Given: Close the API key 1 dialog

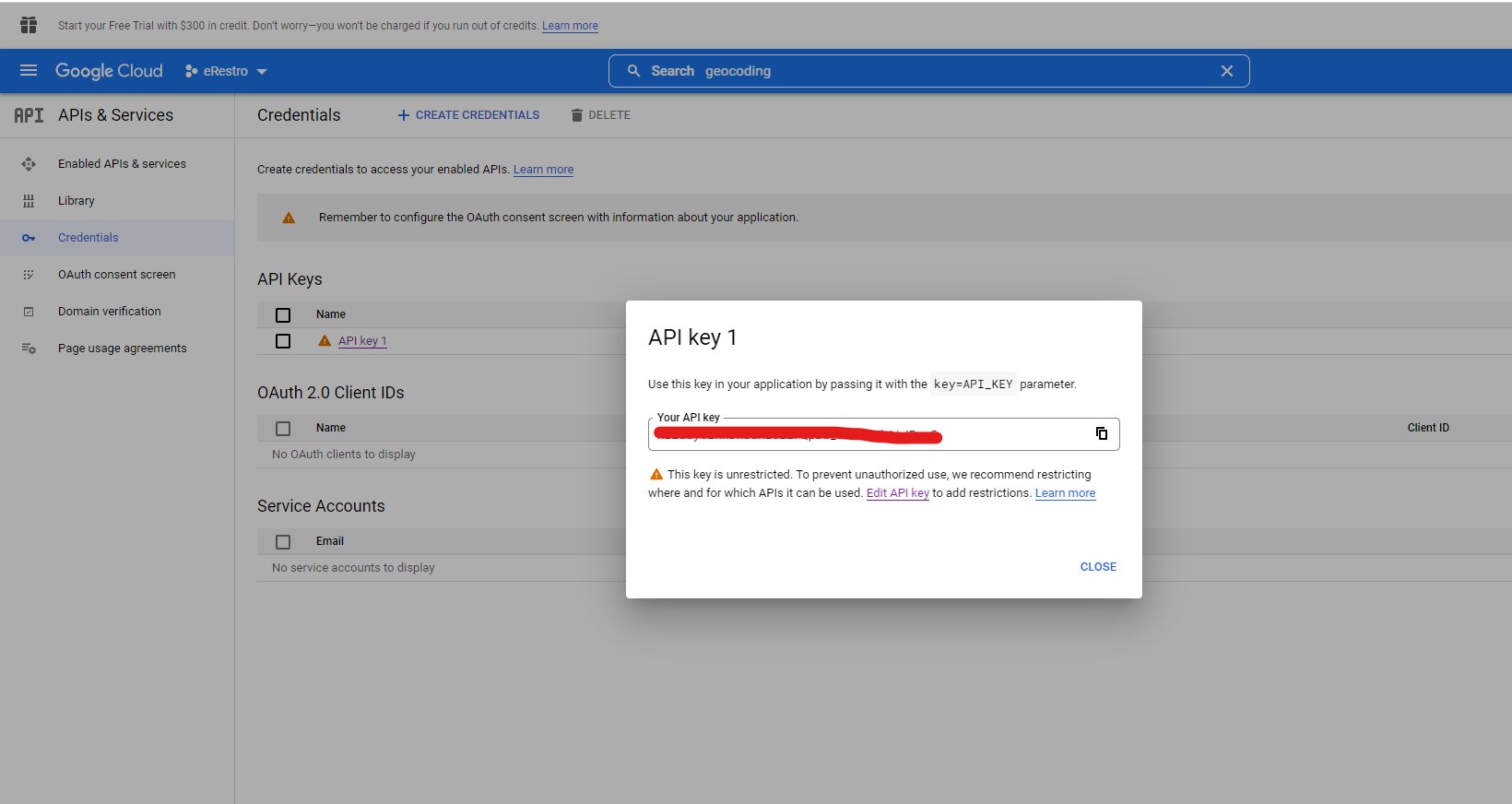Looking at the screenshot, I should click(x=1097, y=567).
